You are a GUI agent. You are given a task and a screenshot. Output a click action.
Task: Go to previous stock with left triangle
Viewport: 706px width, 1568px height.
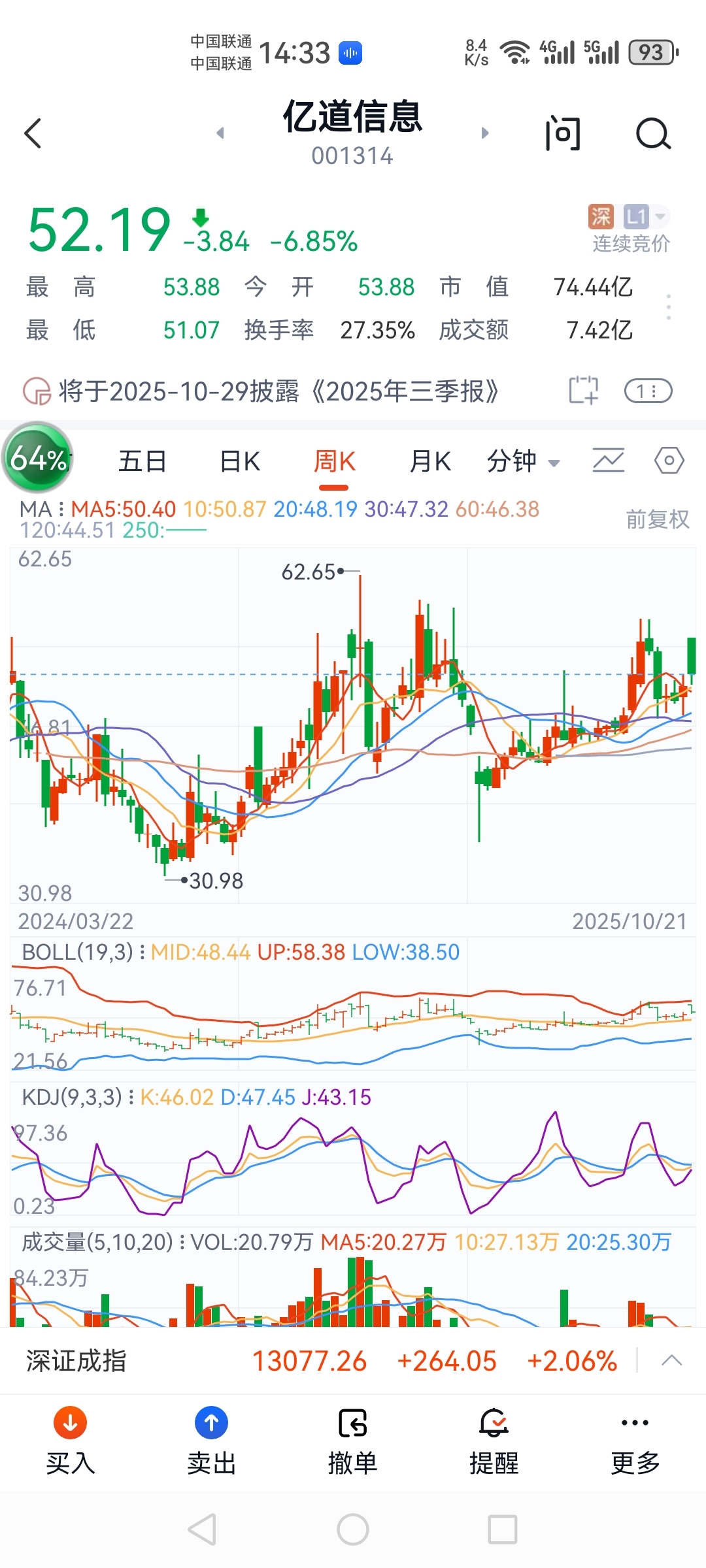[x=220, y=133]
